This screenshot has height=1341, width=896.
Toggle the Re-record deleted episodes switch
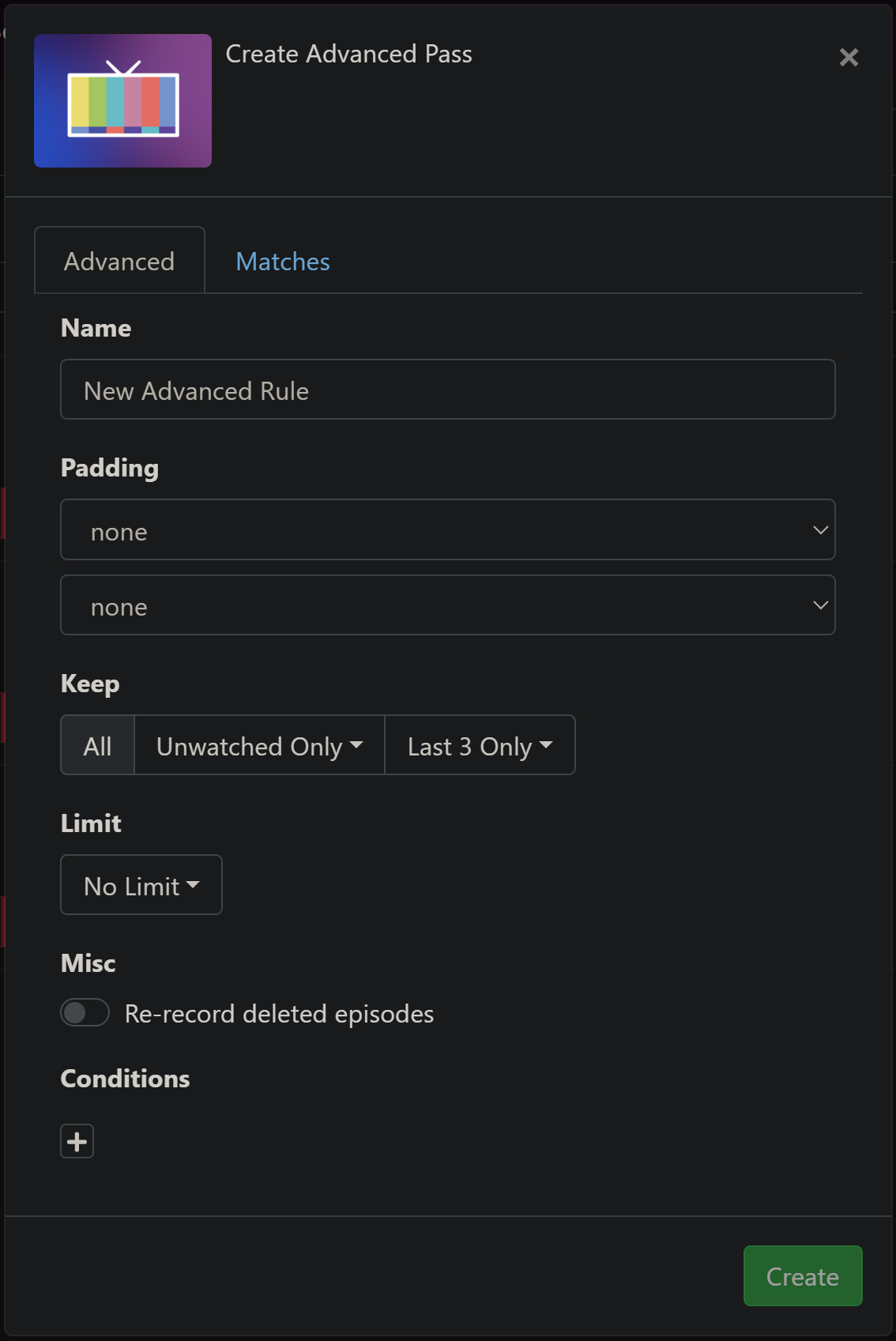coord(85,1012)
